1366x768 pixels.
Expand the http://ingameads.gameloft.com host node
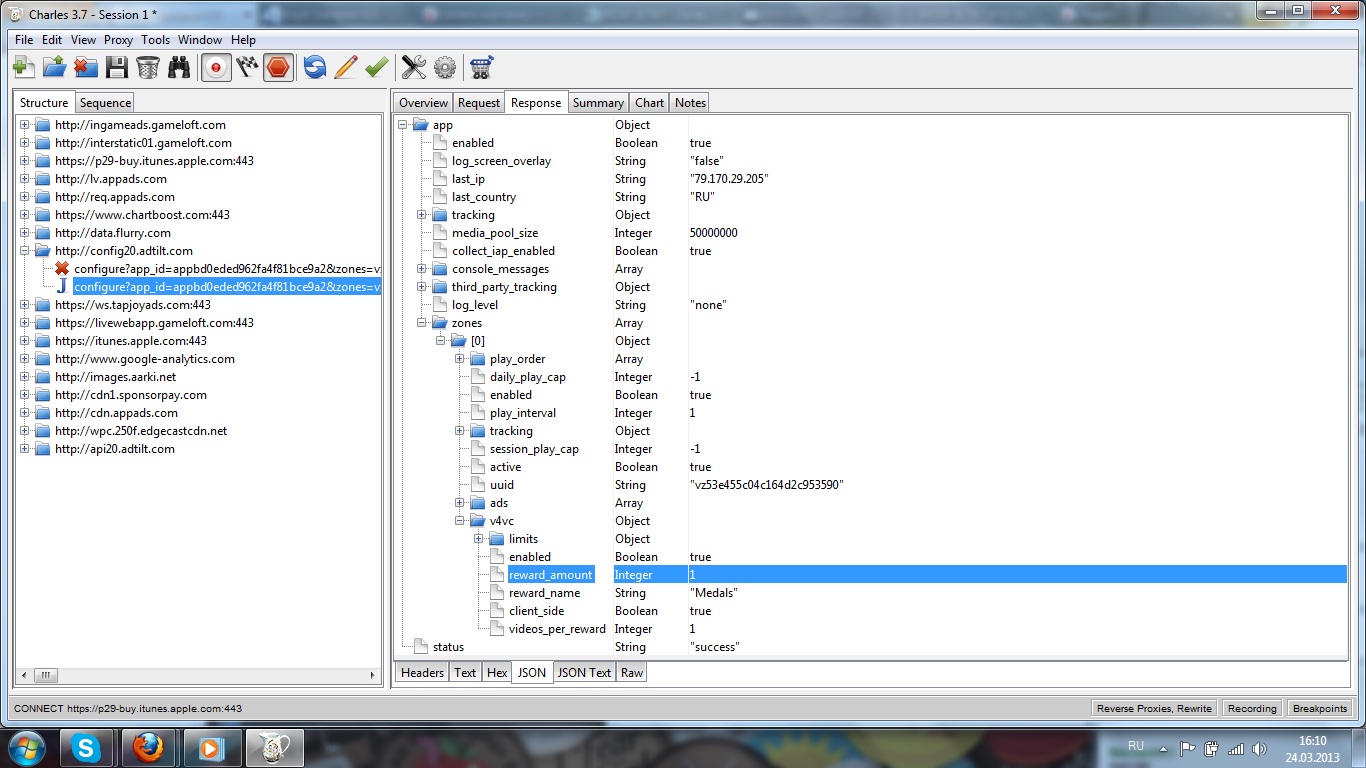[24, 125]
